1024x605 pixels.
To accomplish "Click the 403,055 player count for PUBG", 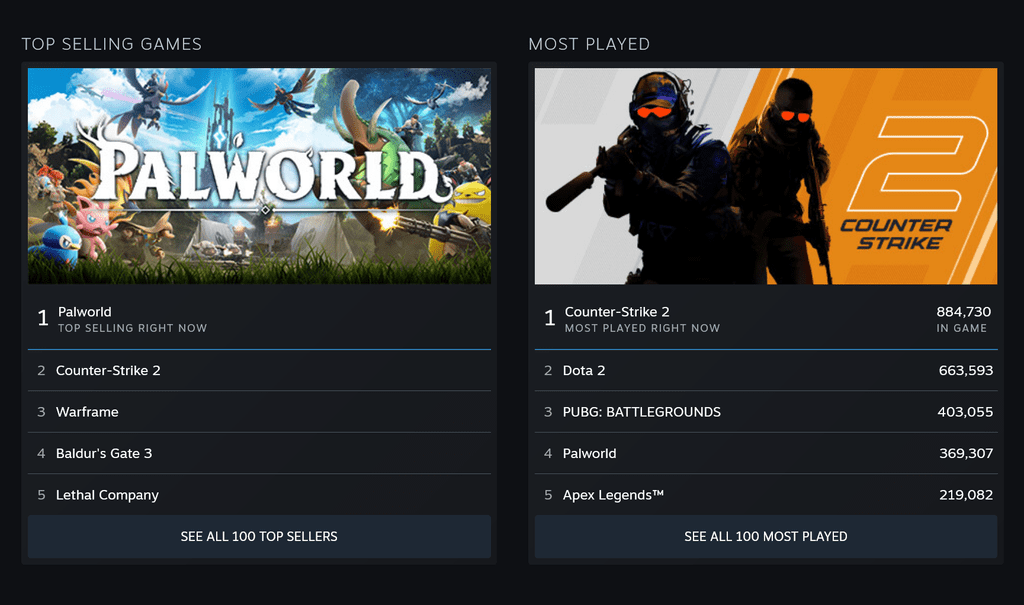I will tap(965, 412).
